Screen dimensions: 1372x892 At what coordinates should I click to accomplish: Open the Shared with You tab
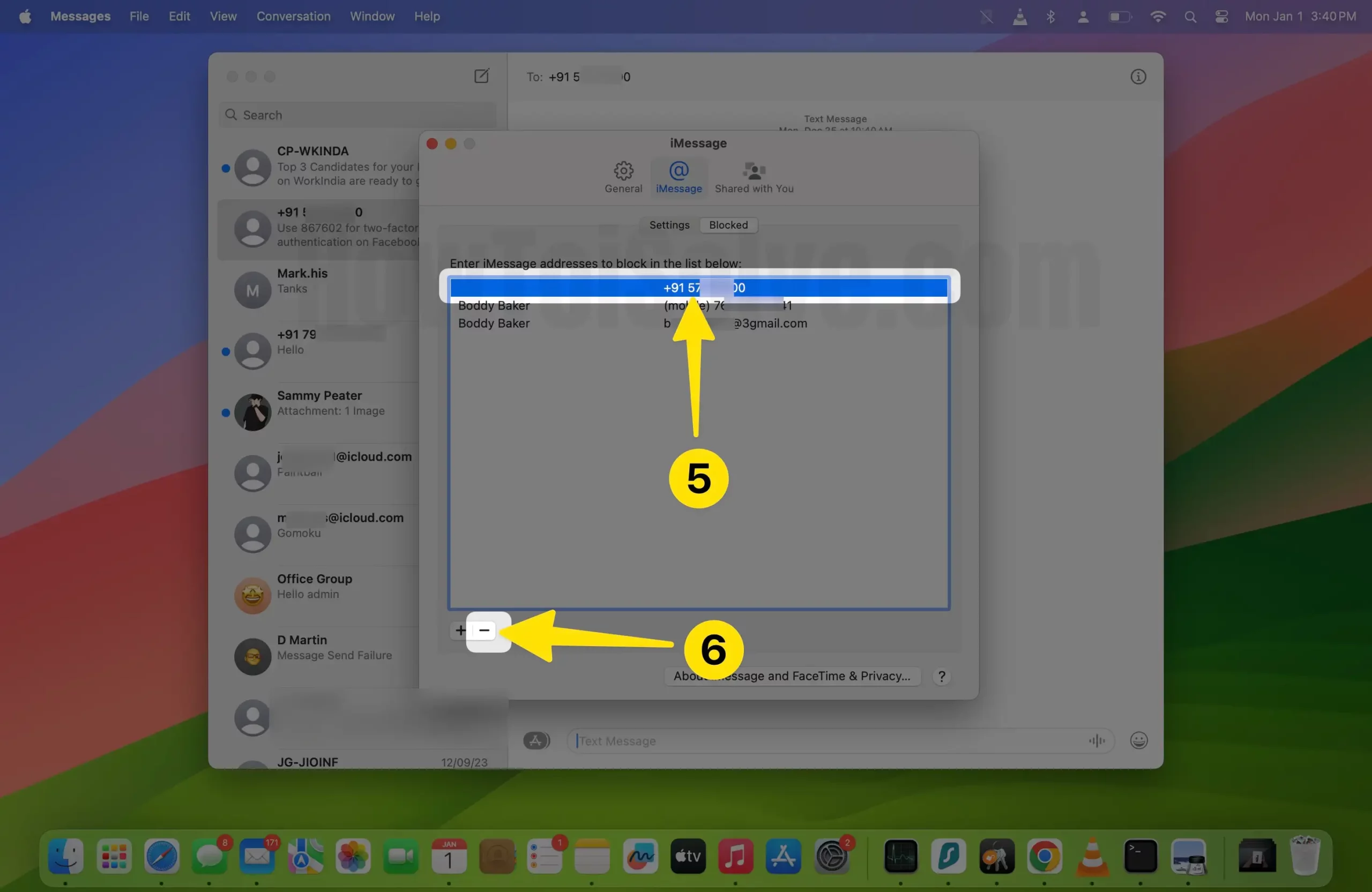(x=754, y=177)
